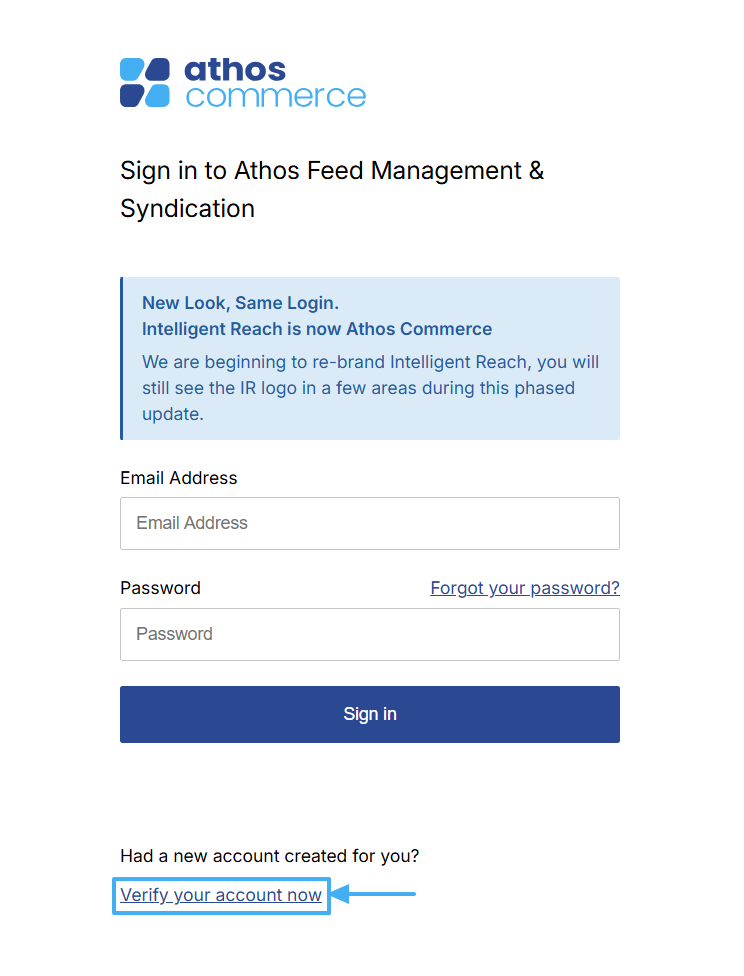Click the light blue top-left logo square
The height and width of the screenshot is (976, 744).
pos(132,70)
